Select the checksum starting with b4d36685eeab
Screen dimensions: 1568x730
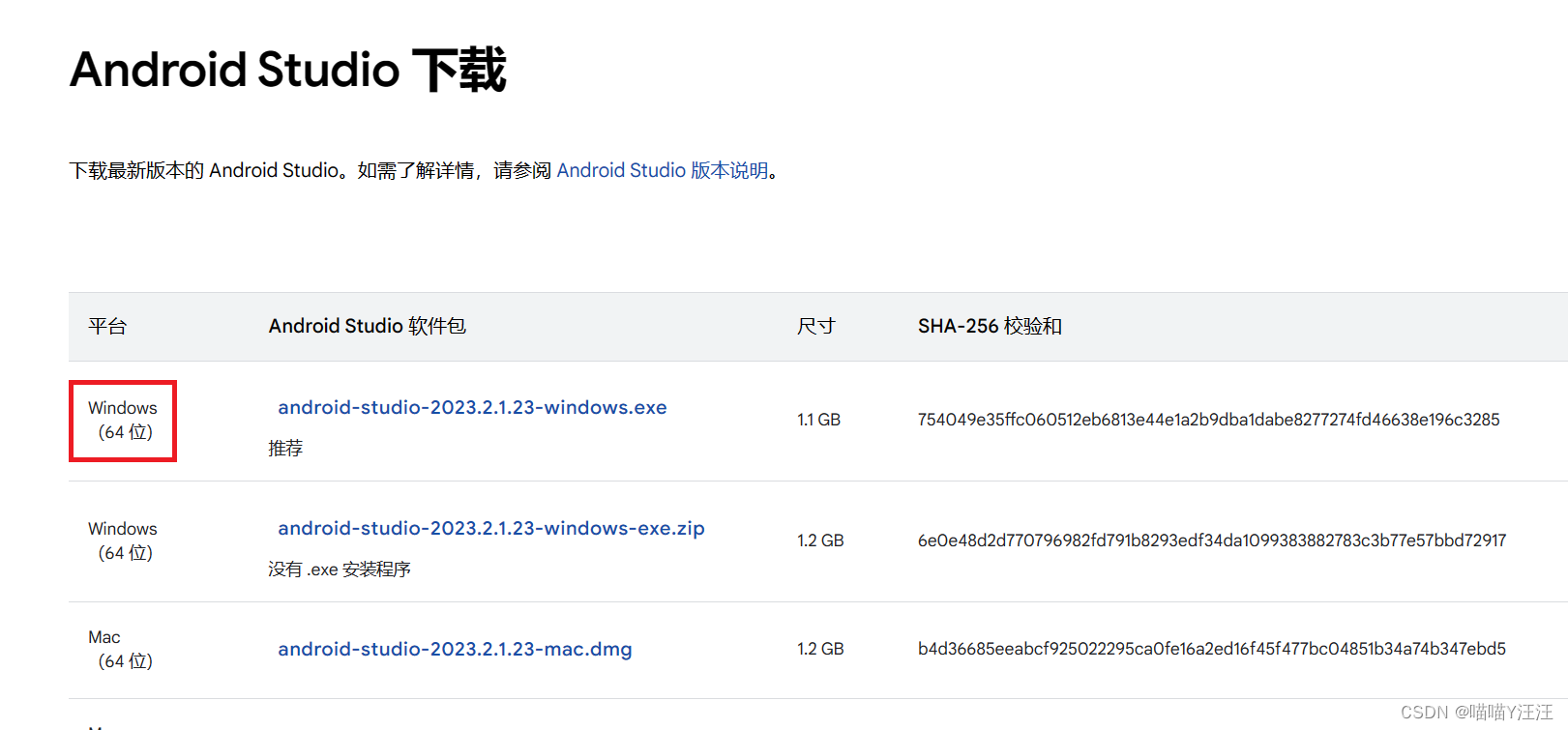click(1212, 649)
